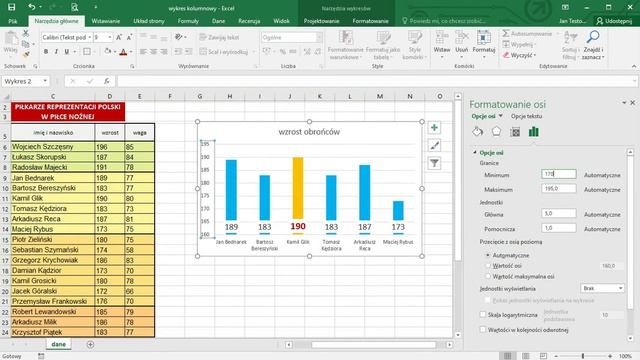Open the font name dropdown
Screen dimensions: 640x360
pos(89,37)
